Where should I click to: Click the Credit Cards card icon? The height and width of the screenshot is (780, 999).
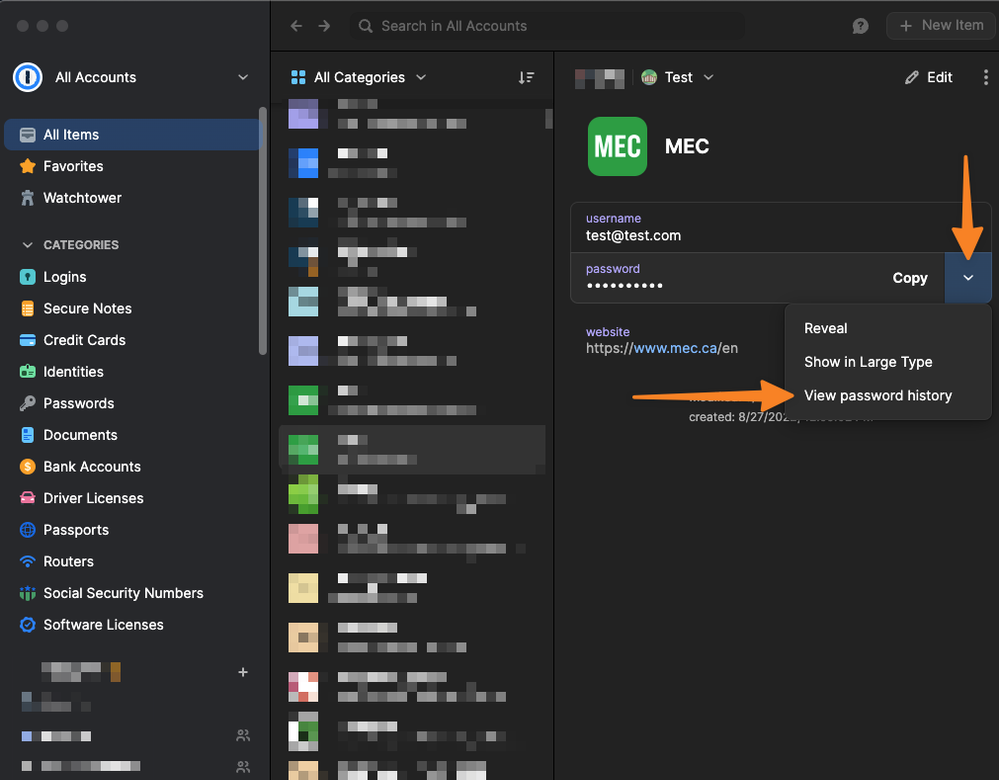pyautogui.click(x=27, y=340)
